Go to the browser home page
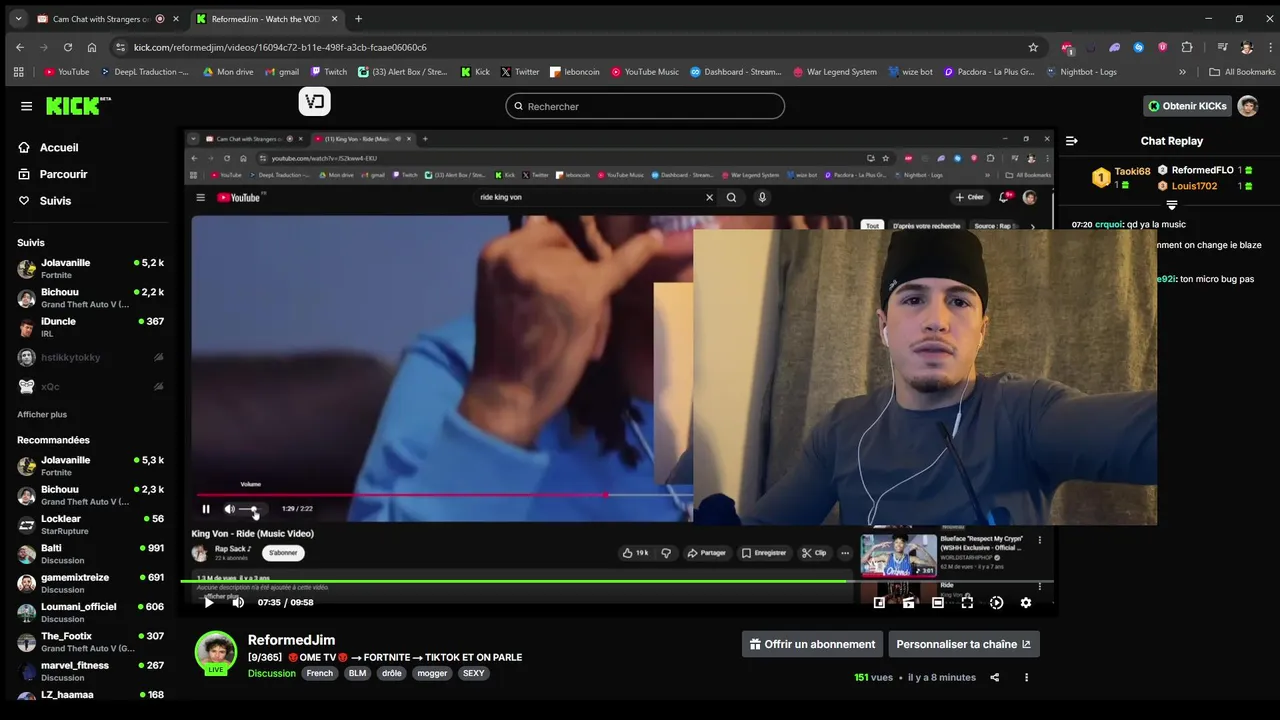The width and height of the screenshot is (1280, 720). pyautogui.click(x=92, y=47)
